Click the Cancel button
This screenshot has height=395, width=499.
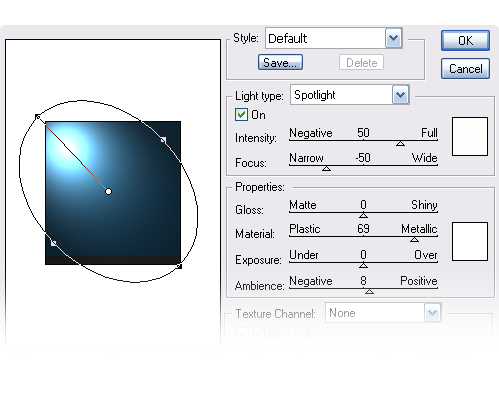(x=465, y=69)
